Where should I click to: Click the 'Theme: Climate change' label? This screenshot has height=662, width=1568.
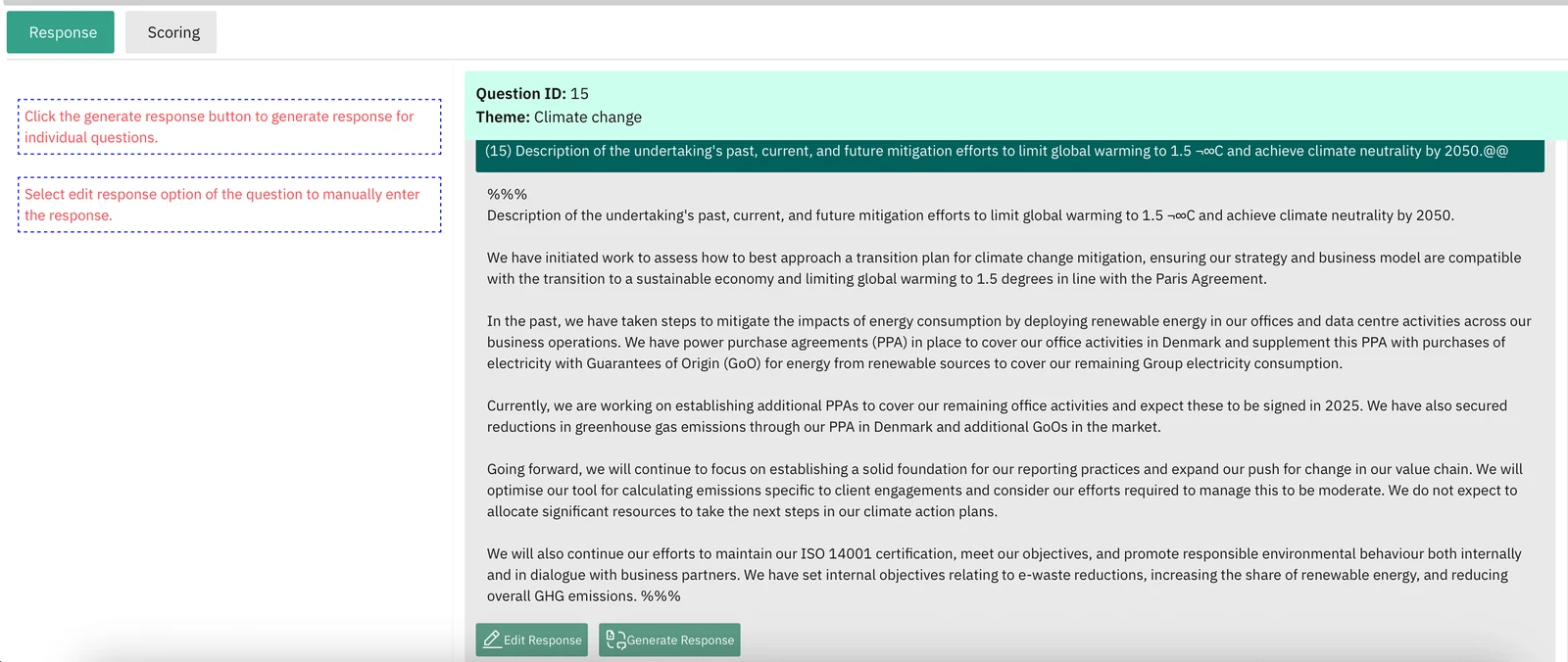(x=559, y=118)
